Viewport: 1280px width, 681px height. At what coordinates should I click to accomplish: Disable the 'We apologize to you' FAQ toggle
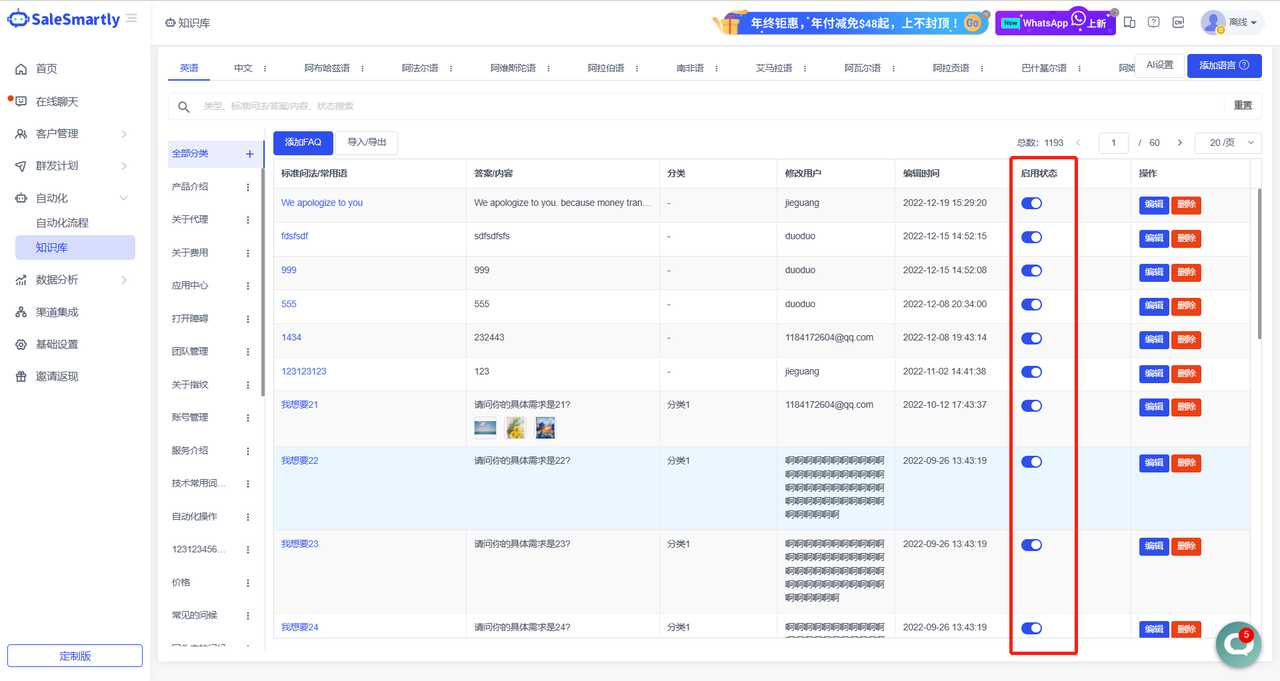[x=1031, y=203]
